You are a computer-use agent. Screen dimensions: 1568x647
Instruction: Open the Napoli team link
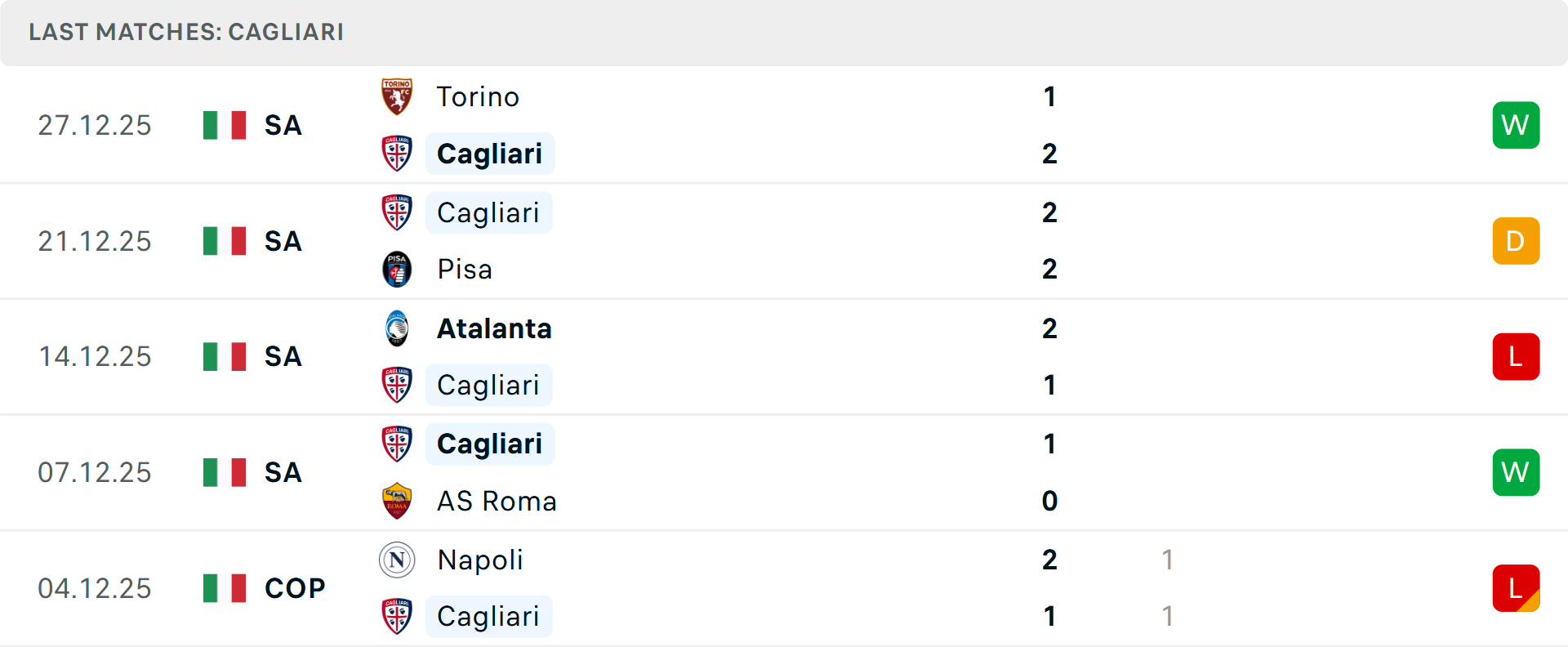[480, 560]
